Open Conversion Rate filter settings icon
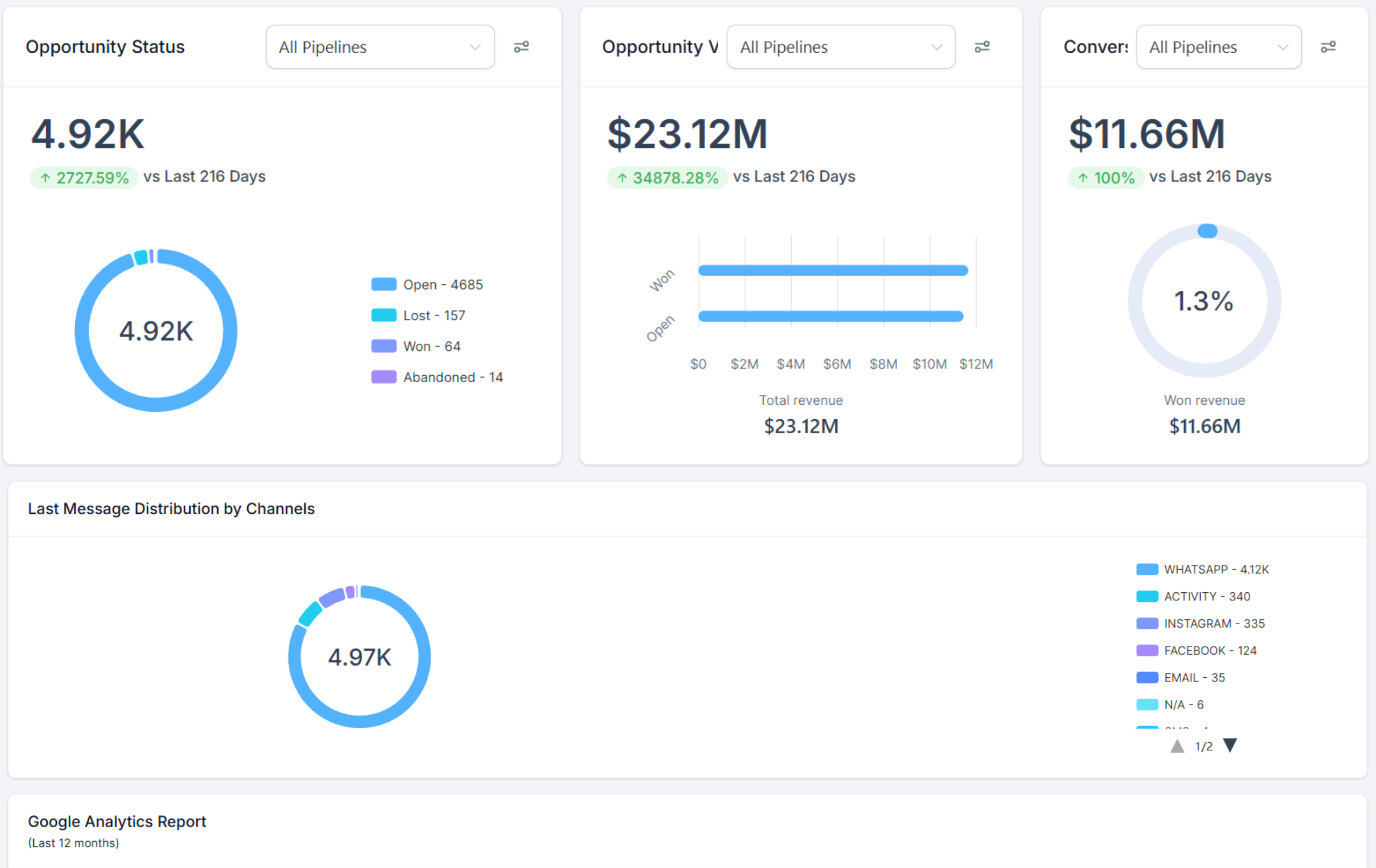The height and width of the screenshot is (868, 1376). [1328, 47]
